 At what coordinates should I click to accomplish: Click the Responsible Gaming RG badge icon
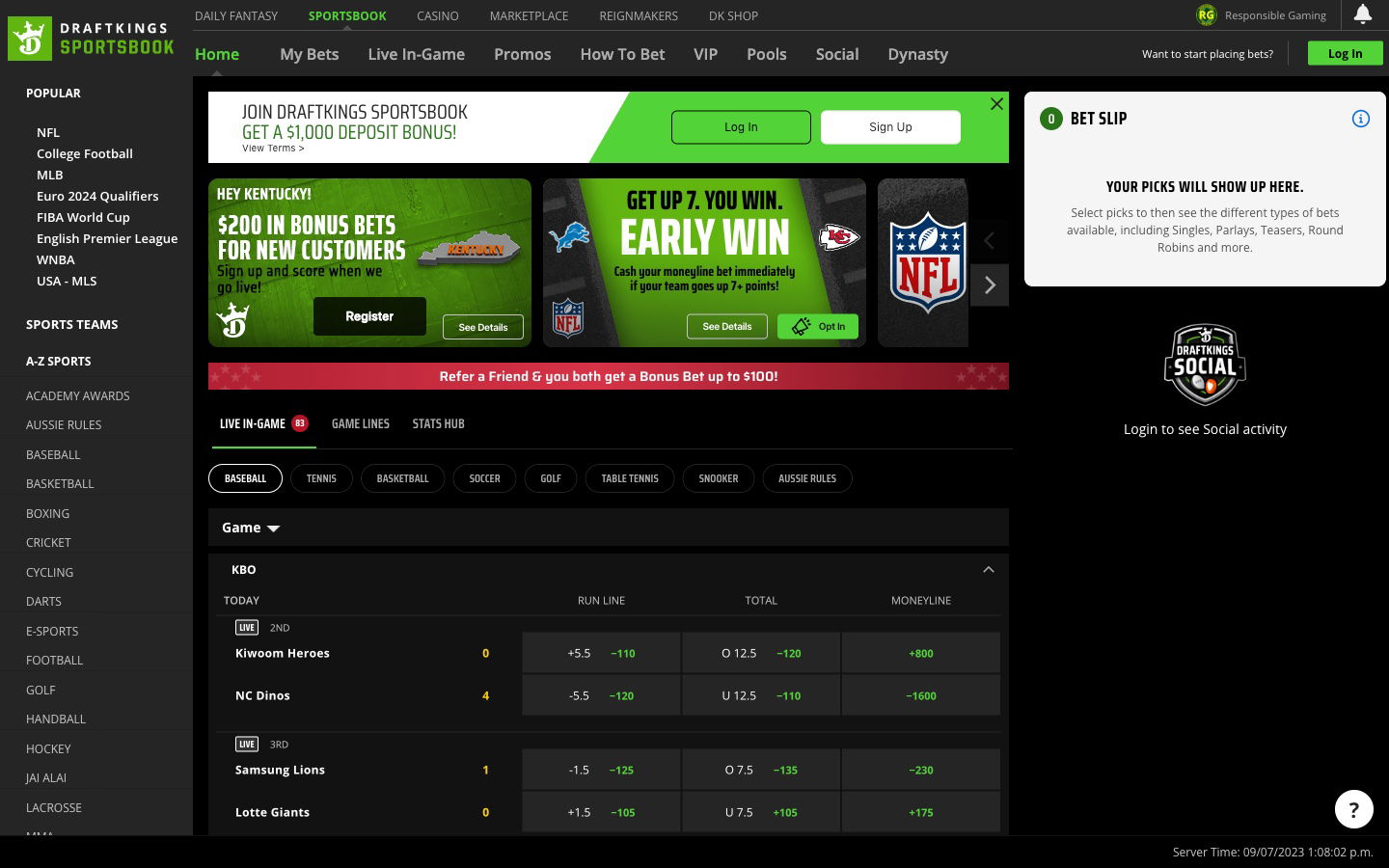[1206, 15]
